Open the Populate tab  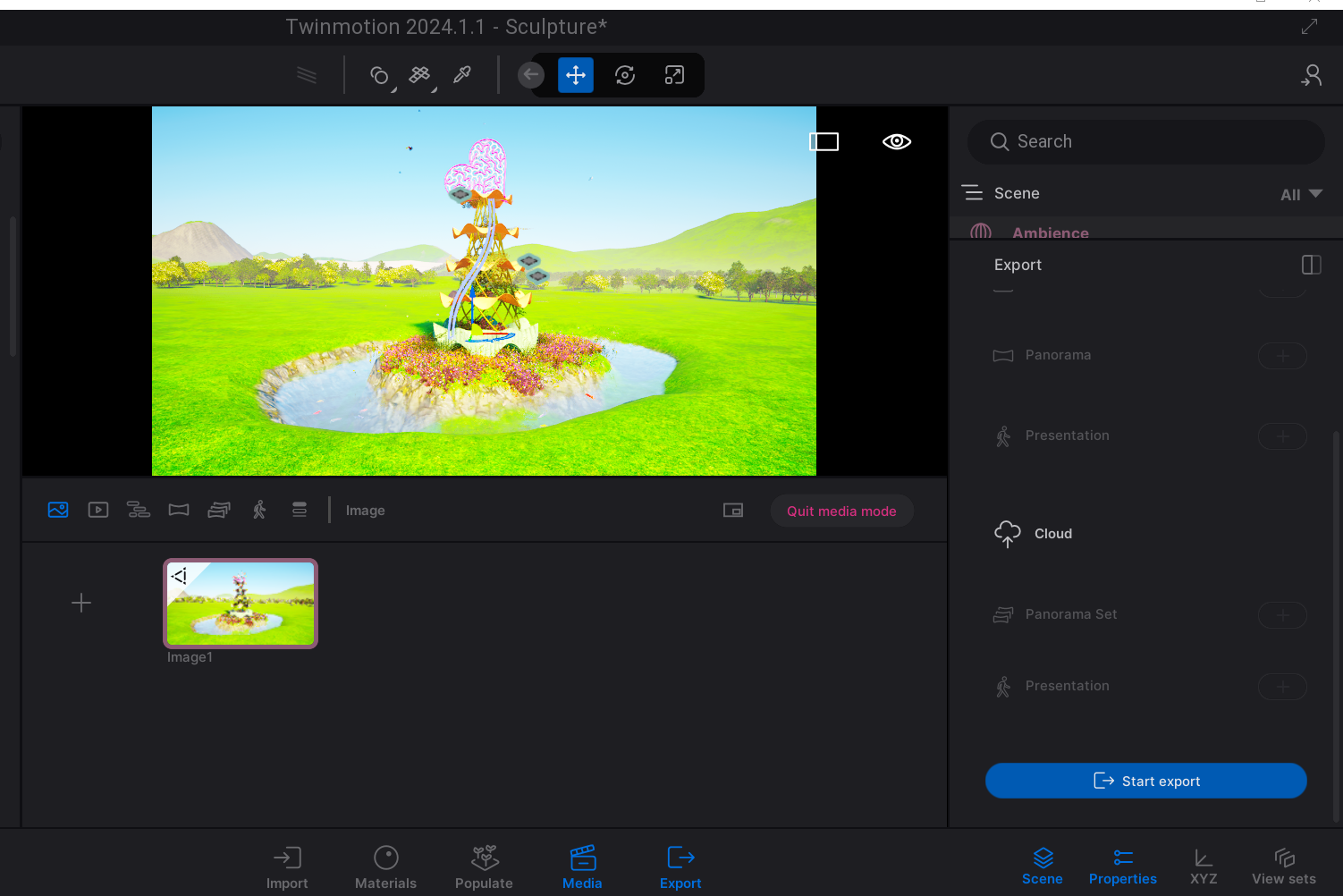pyautogui.click(x=484, y=867)
